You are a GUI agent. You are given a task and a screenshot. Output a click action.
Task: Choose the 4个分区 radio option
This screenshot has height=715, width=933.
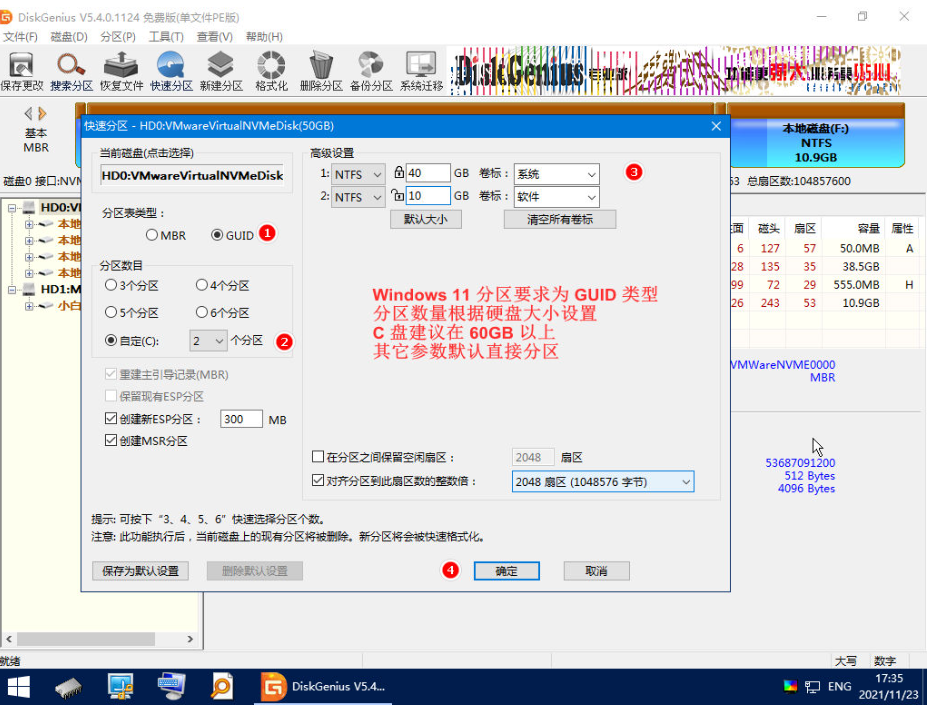[x=201, y=285]
